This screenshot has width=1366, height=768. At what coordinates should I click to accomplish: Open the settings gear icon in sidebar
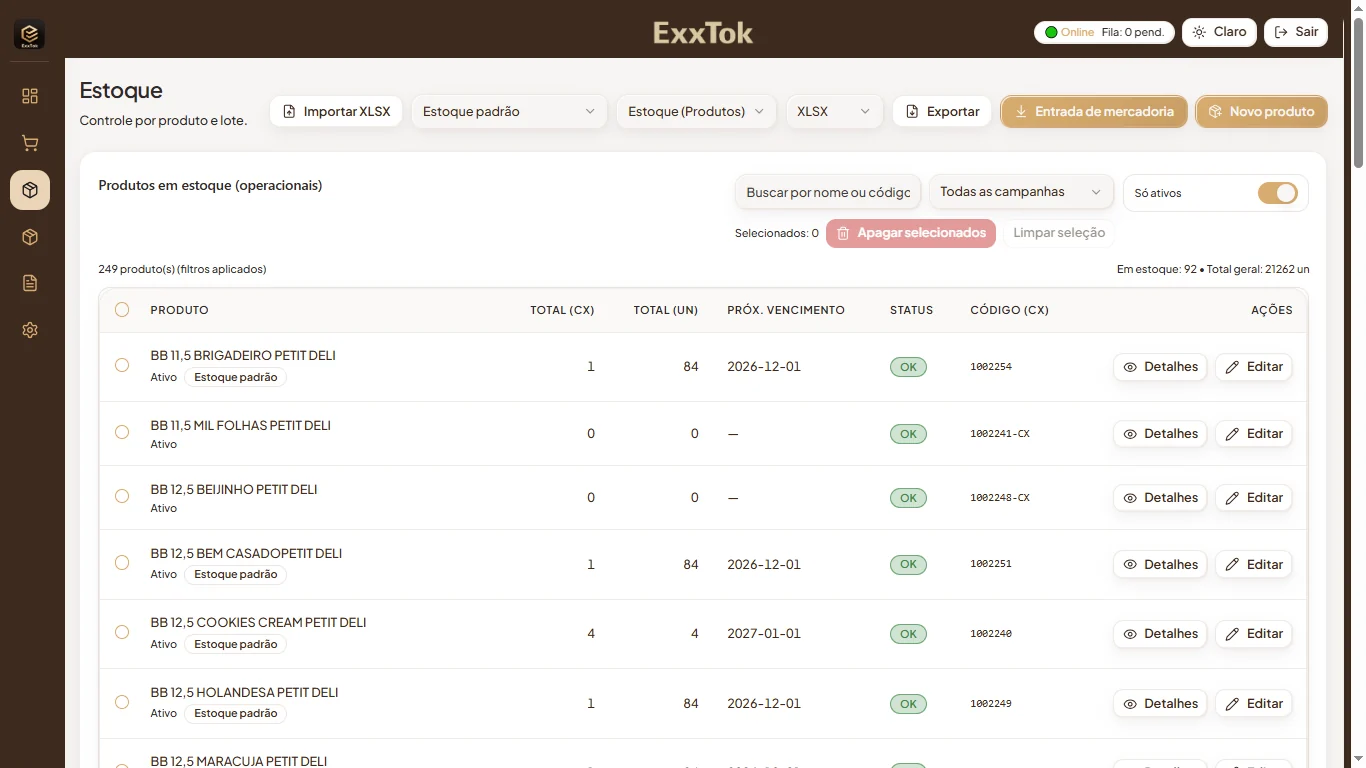[30, 330]
